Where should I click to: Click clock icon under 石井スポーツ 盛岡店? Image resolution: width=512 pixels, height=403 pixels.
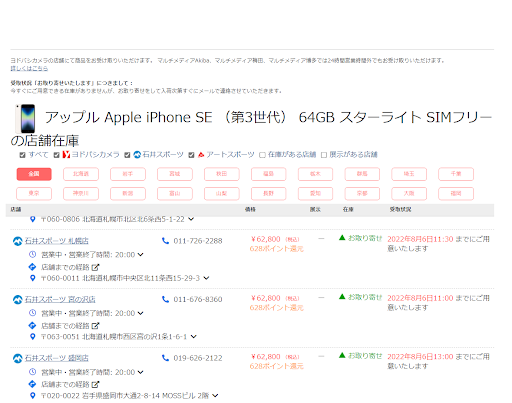[x=32, y=372]
